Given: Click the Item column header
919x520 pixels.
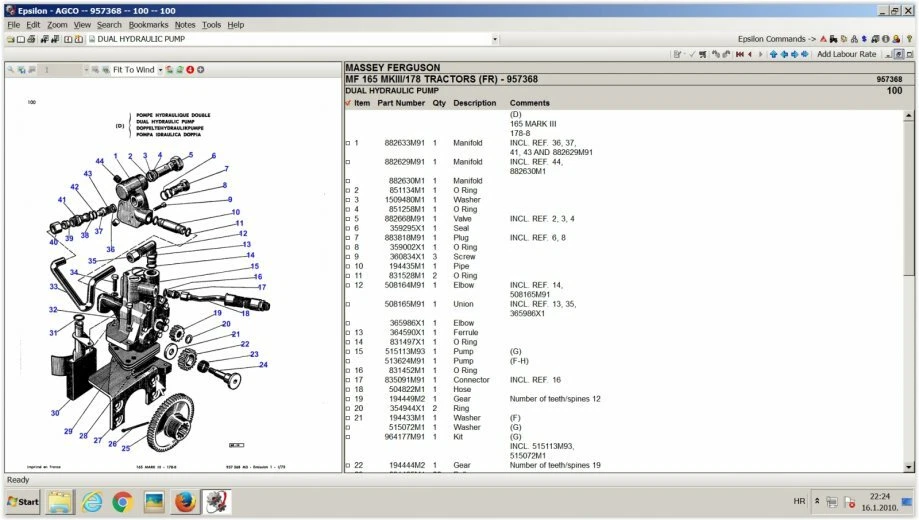Looking at the screenshot, I should (x=362, y=103).
